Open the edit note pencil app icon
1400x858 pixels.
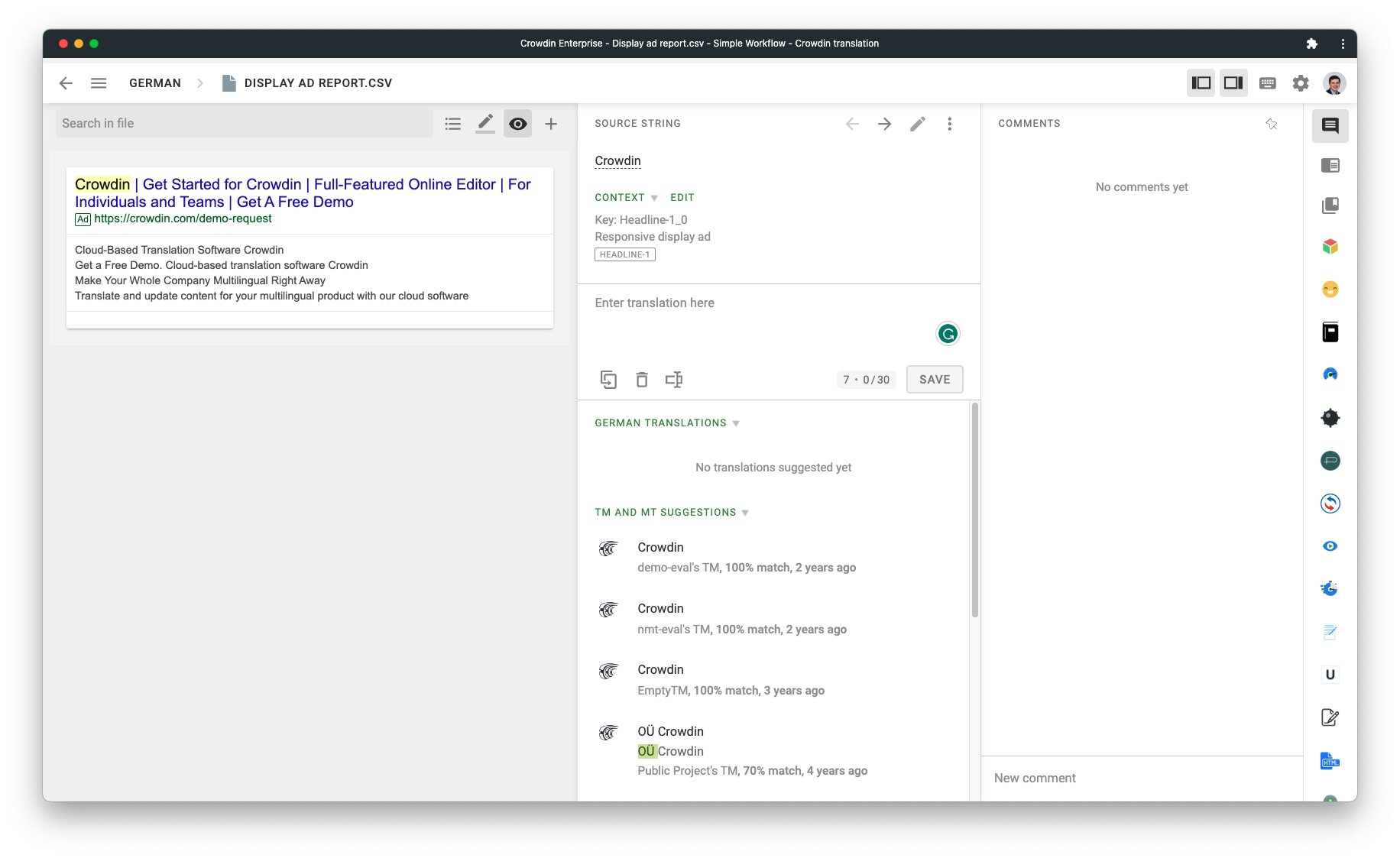coord(1330,717)
